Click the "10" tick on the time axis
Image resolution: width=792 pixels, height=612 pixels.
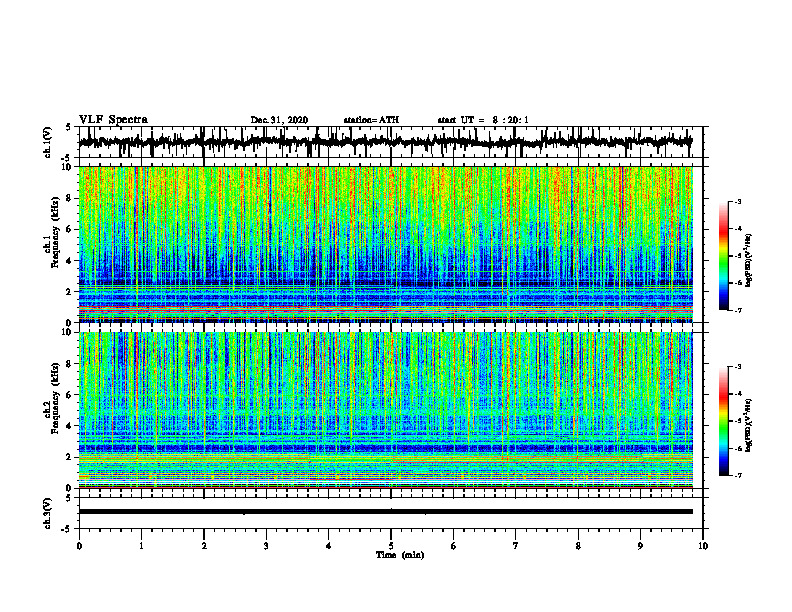[703, 546]
